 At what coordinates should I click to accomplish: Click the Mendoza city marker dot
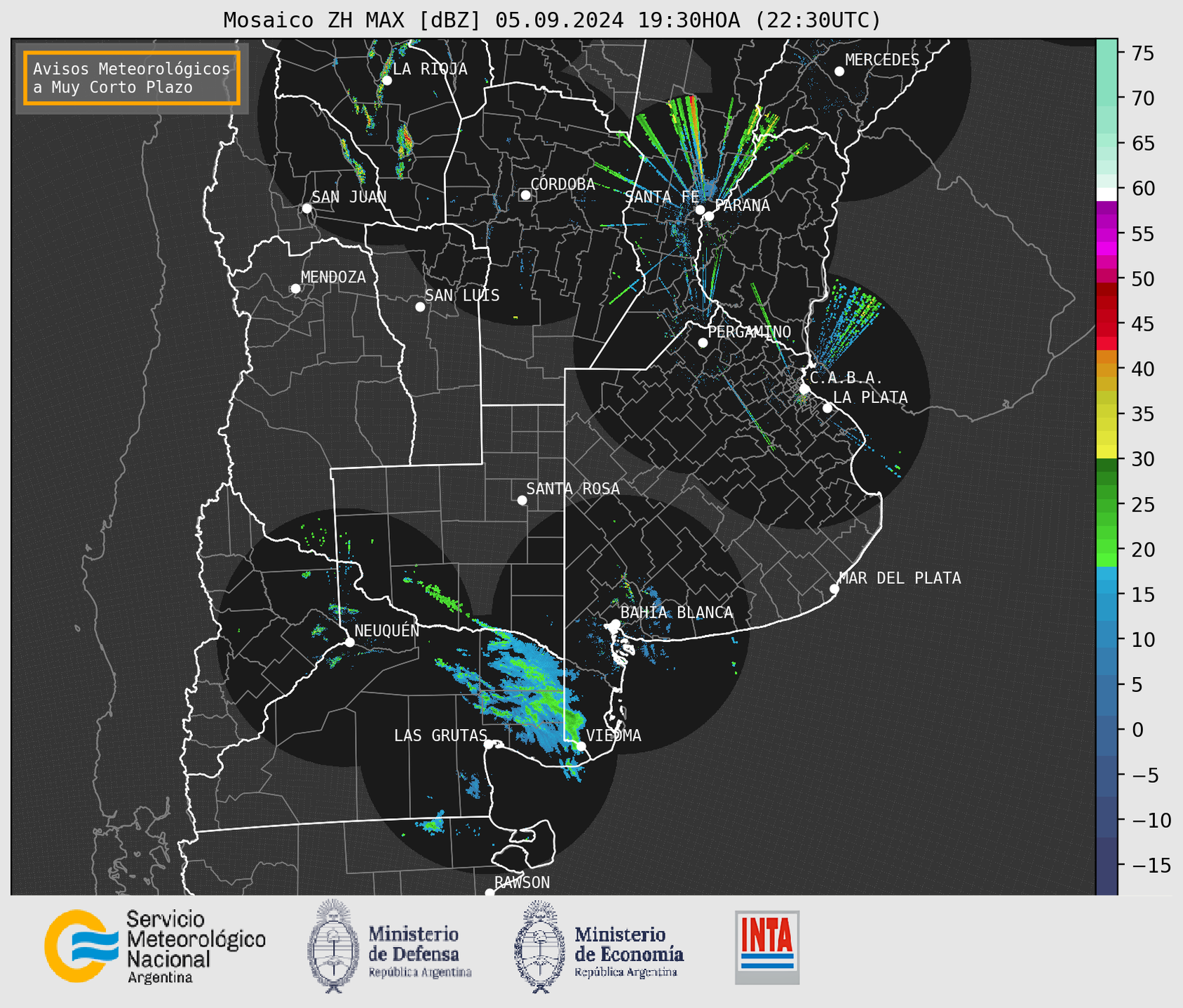tap(295, 289)
